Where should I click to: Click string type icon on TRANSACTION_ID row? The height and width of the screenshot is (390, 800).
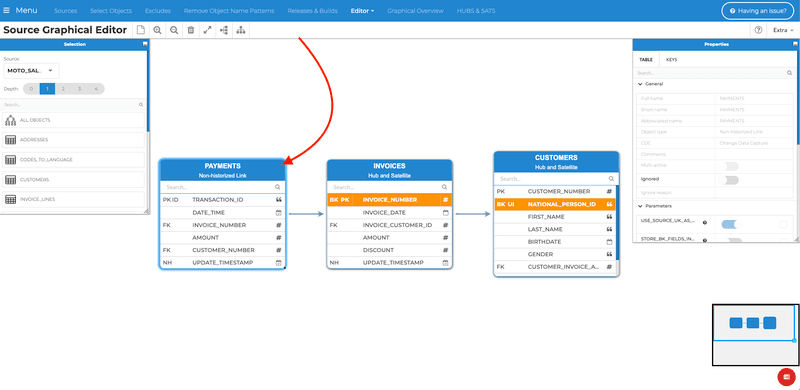coord(279,200)
